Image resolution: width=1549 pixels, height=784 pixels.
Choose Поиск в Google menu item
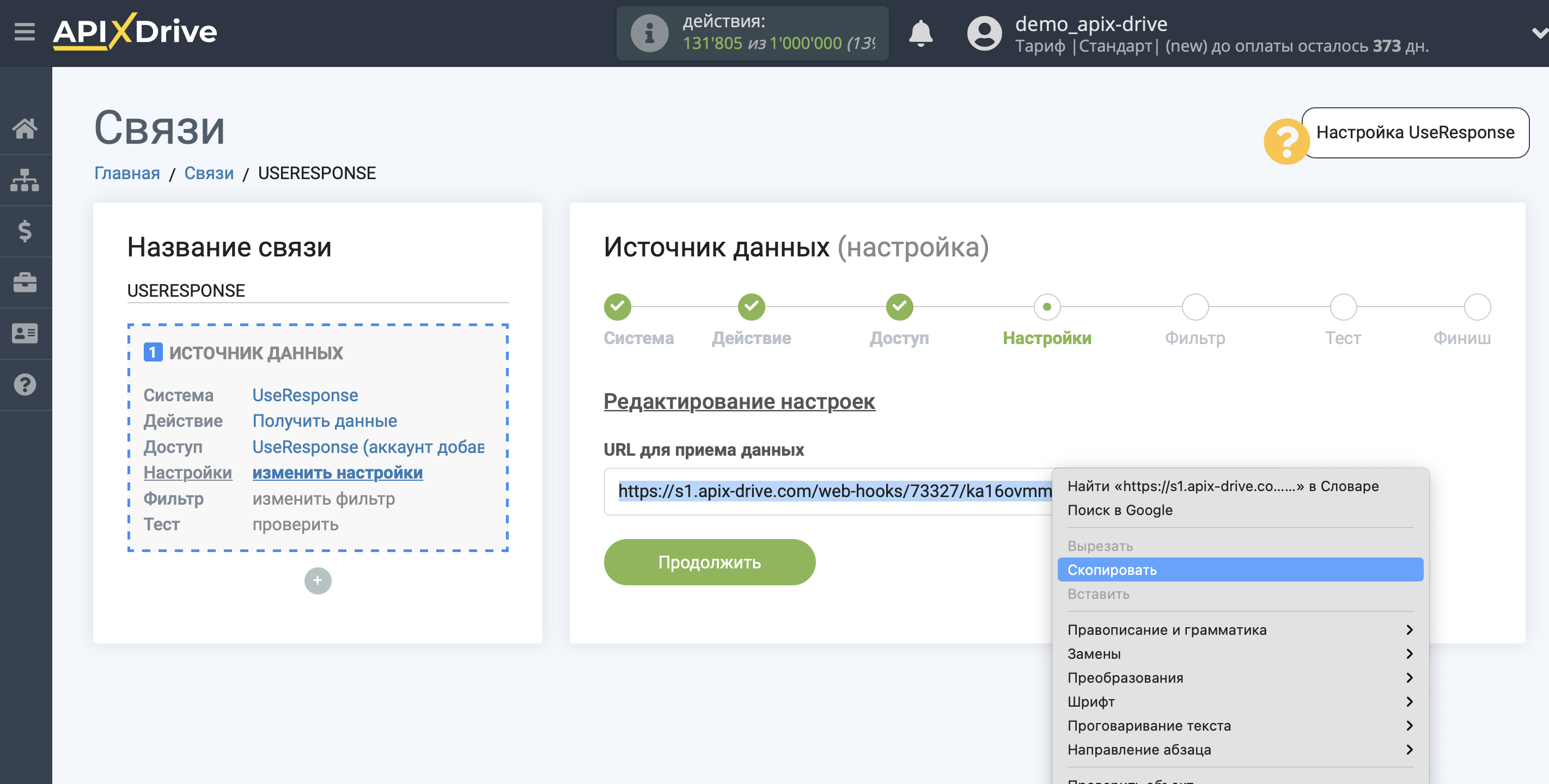pyautogui.click(x=1240, y=510)
